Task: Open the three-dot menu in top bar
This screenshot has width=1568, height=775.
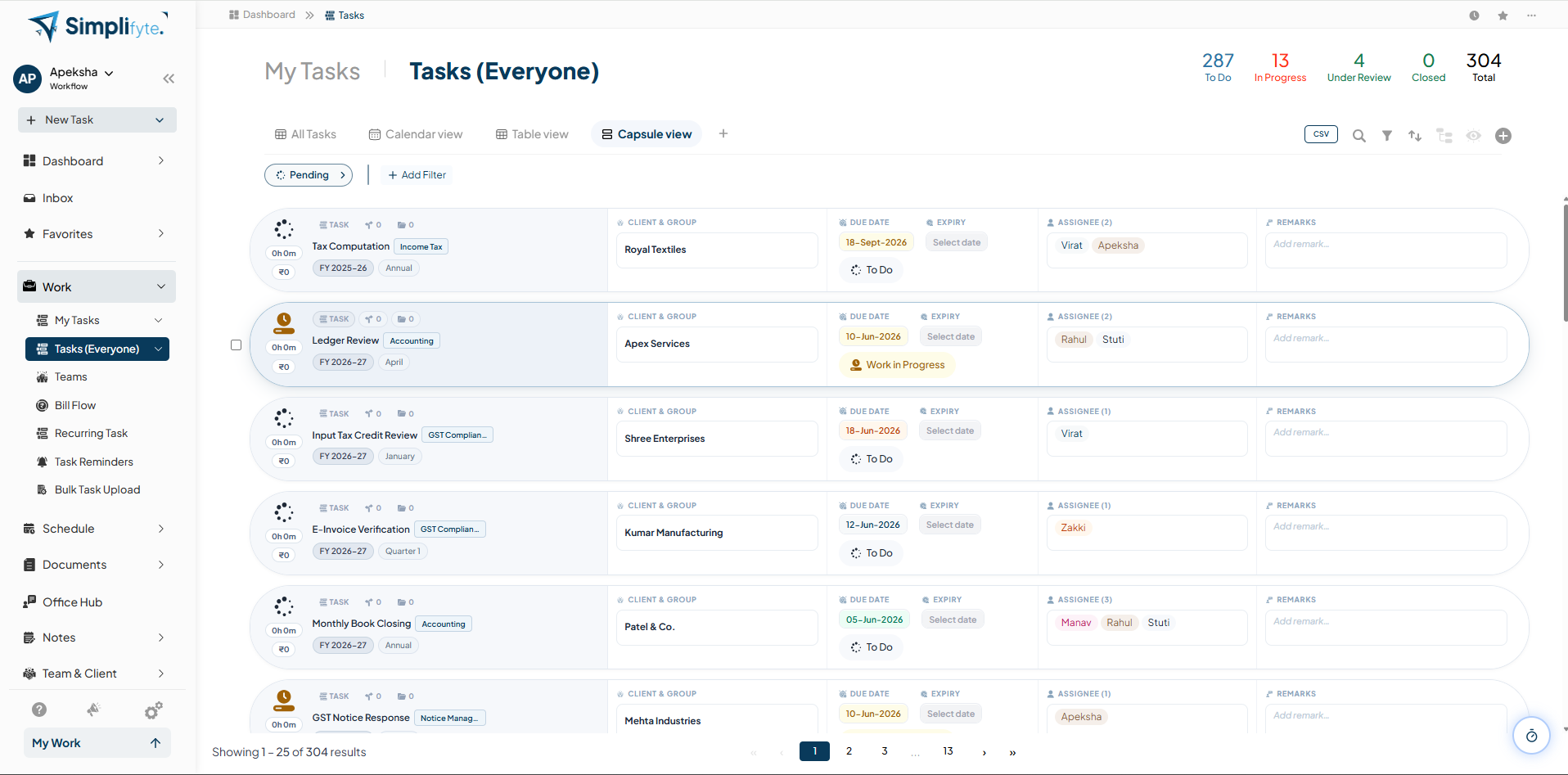Action: [x=1531, y=16]
